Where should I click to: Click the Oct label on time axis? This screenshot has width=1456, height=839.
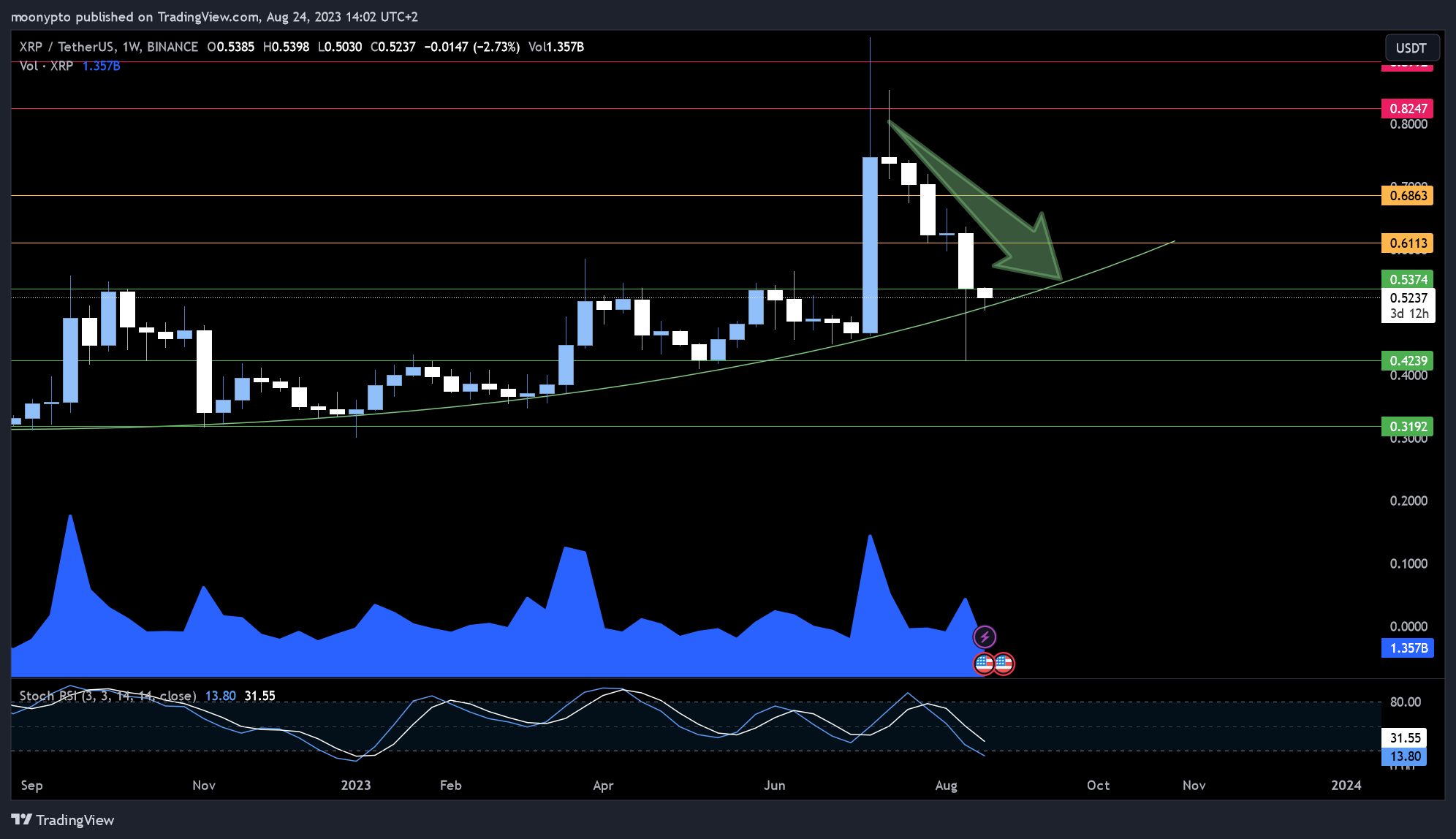point(1098,785)
